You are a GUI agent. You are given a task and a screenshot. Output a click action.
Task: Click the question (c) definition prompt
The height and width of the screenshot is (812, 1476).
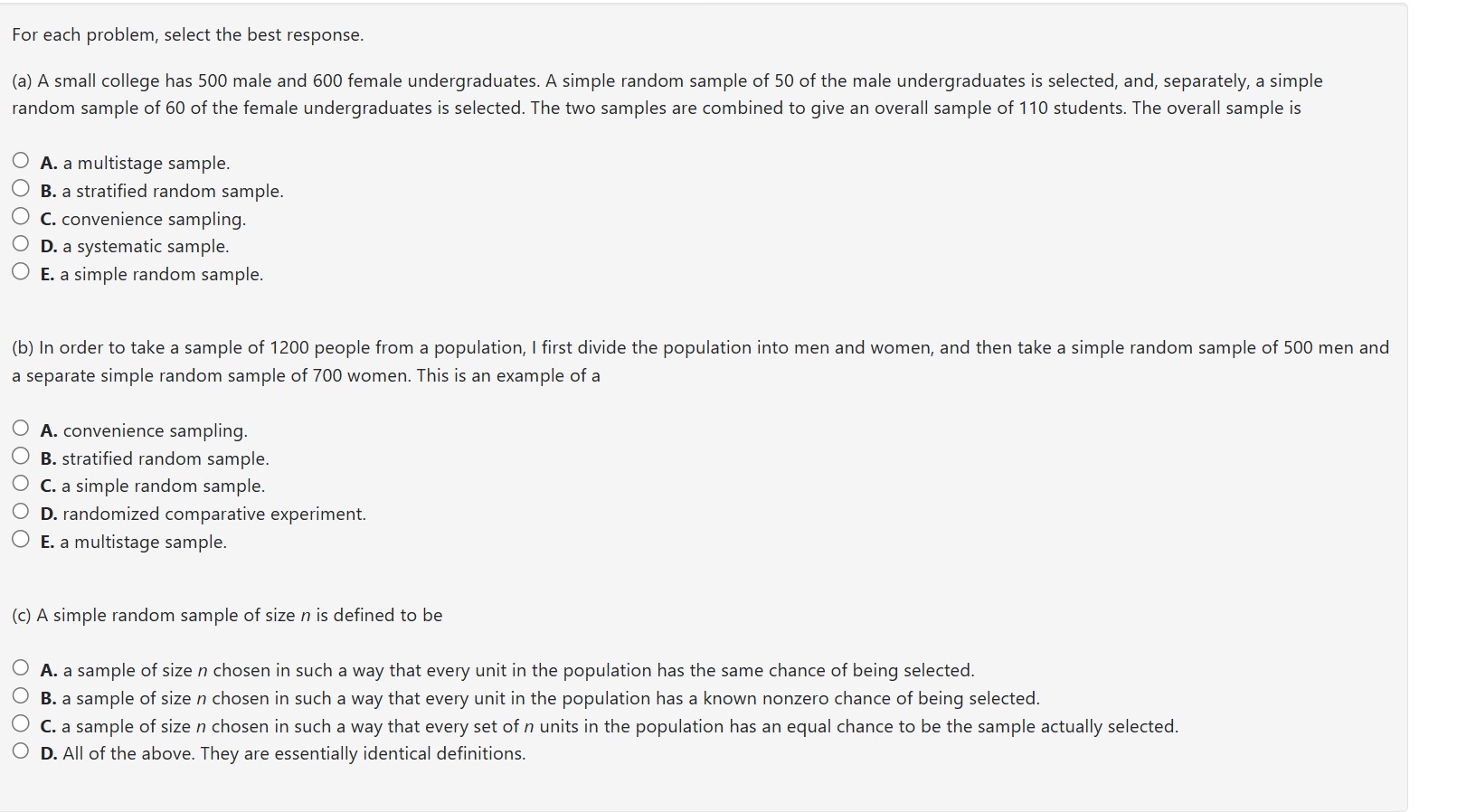[227, 615]
